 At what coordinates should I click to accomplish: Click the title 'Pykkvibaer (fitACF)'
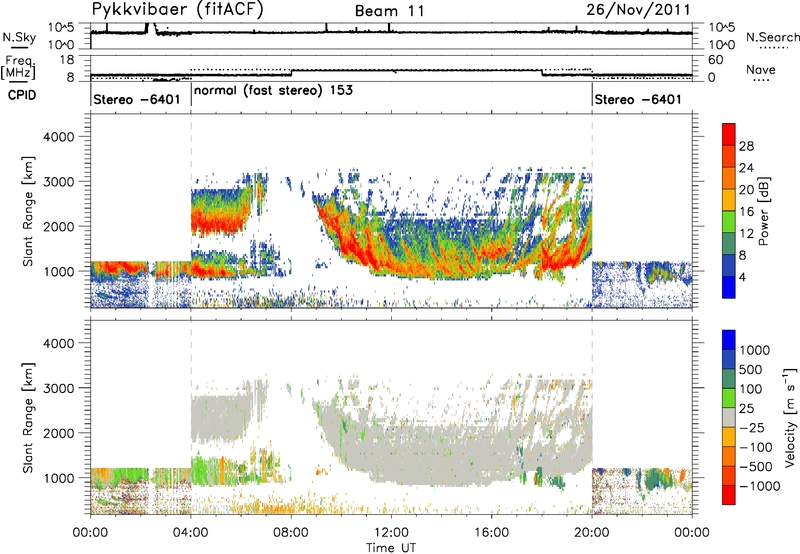pos(177,10)
